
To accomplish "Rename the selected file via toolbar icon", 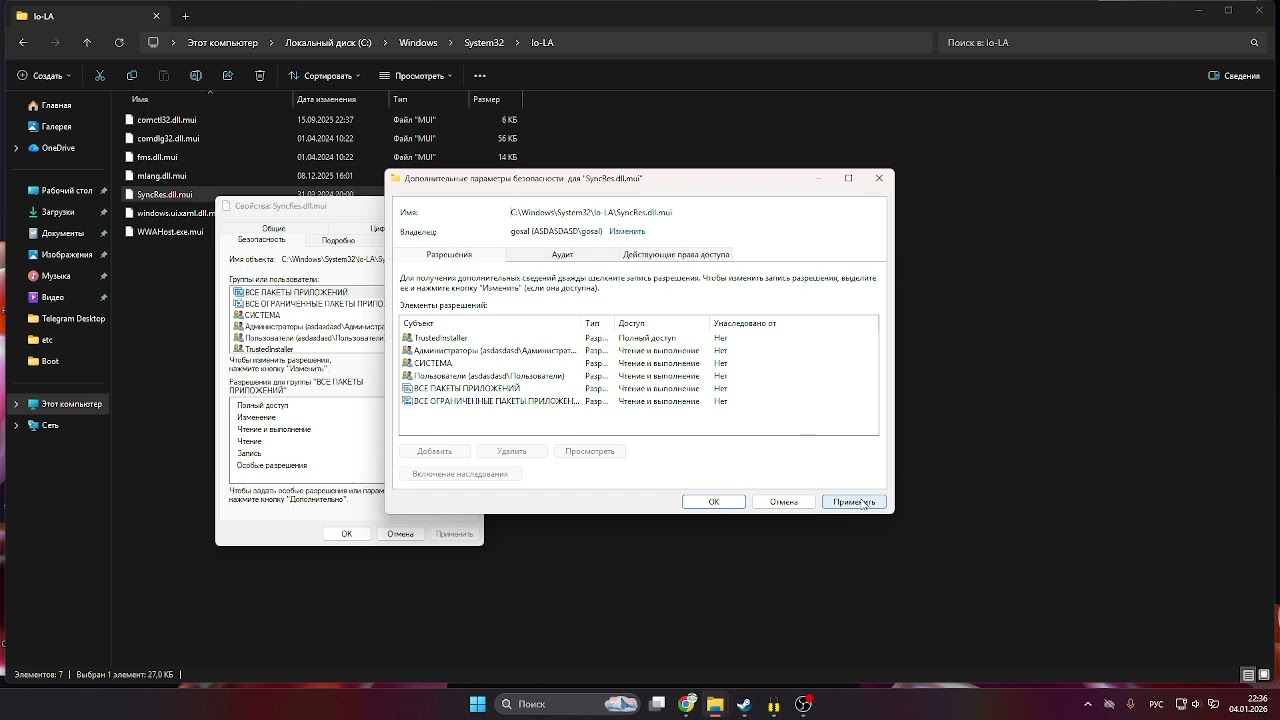I will point(196,75).
